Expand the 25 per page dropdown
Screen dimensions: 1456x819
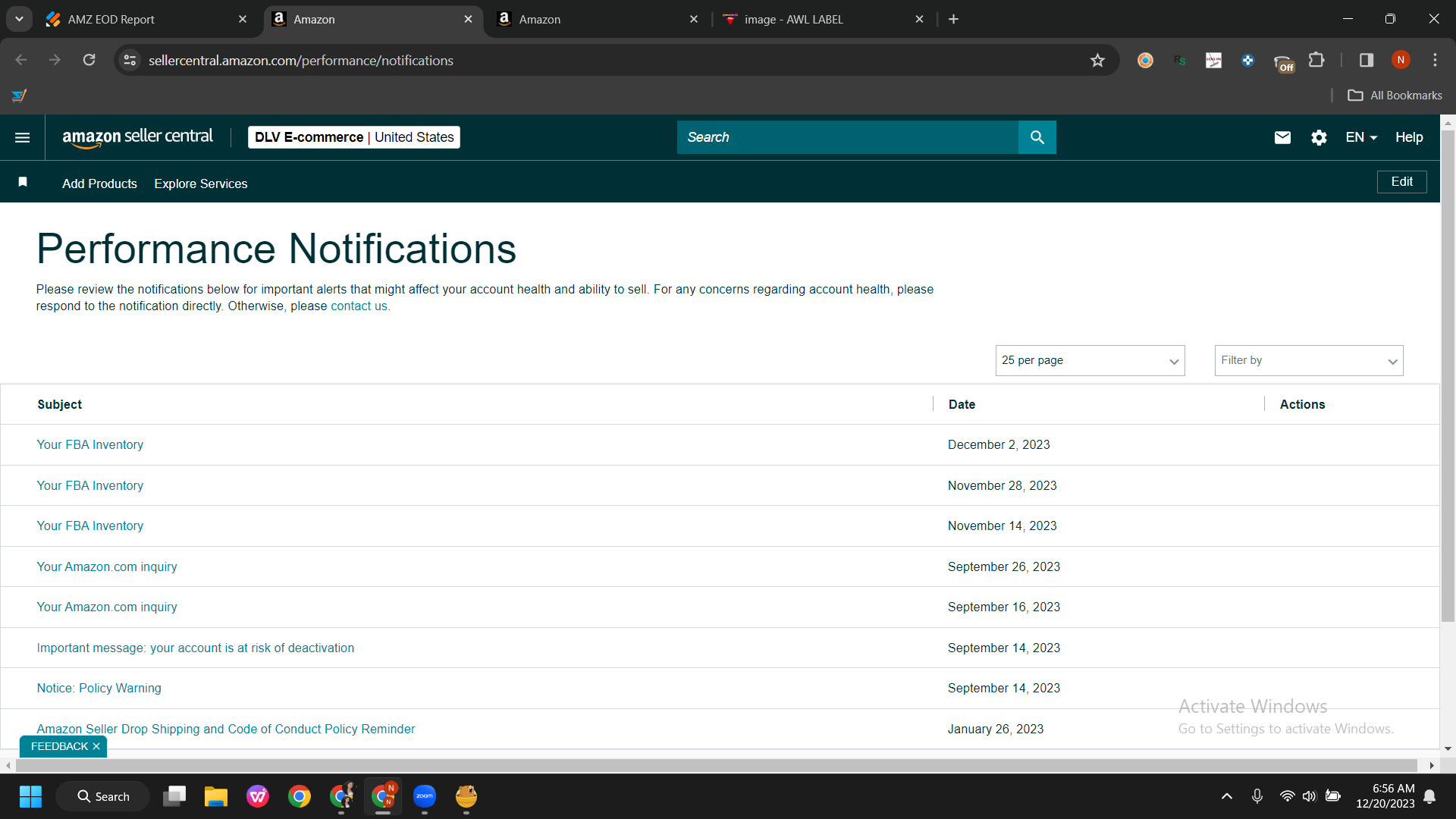[1090, 360]
